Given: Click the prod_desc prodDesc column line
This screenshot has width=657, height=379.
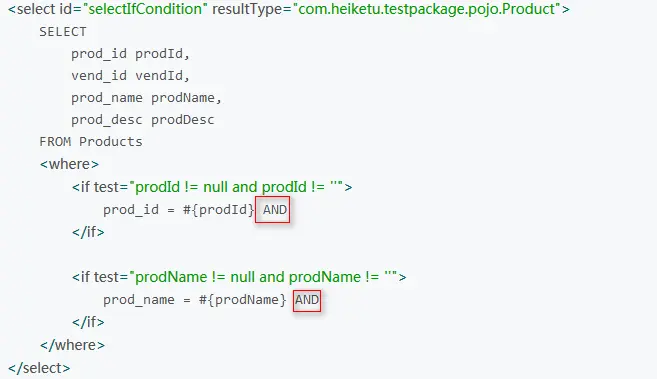Looking at the screenshot, I should point(142,120).
